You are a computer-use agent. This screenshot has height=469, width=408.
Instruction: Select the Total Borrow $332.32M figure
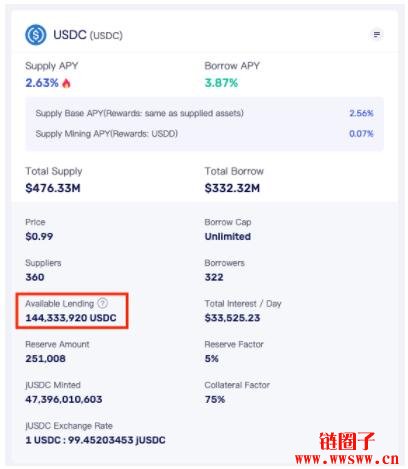232,188
